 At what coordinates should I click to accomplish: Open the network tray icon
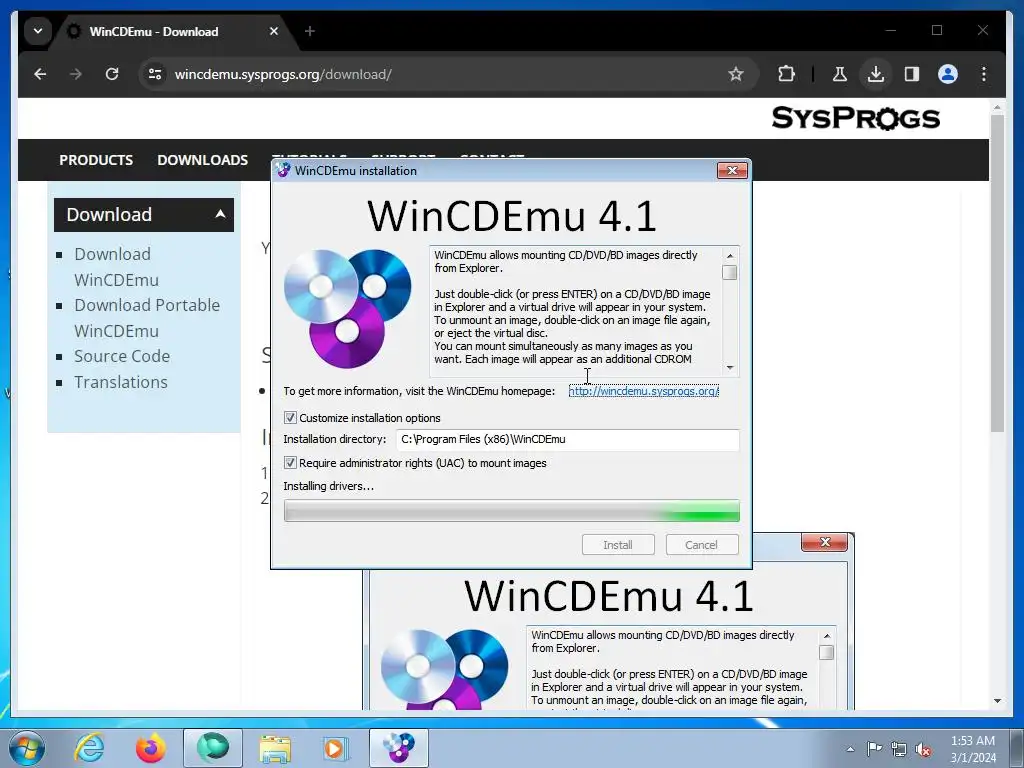point(899,749)
